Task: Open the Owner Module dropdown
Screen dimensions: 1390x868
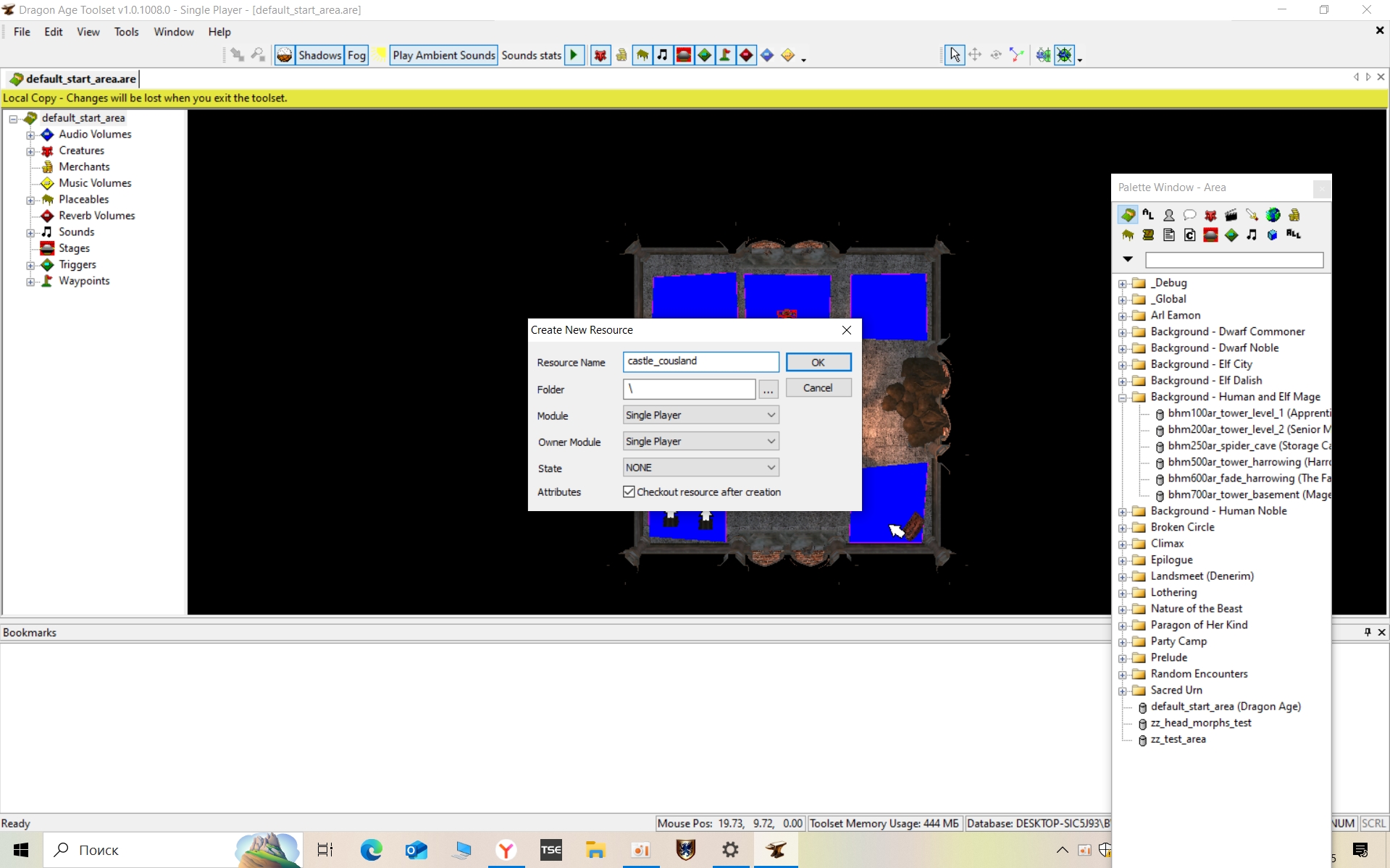Action: pyautogui.click(x=700, y=441)
